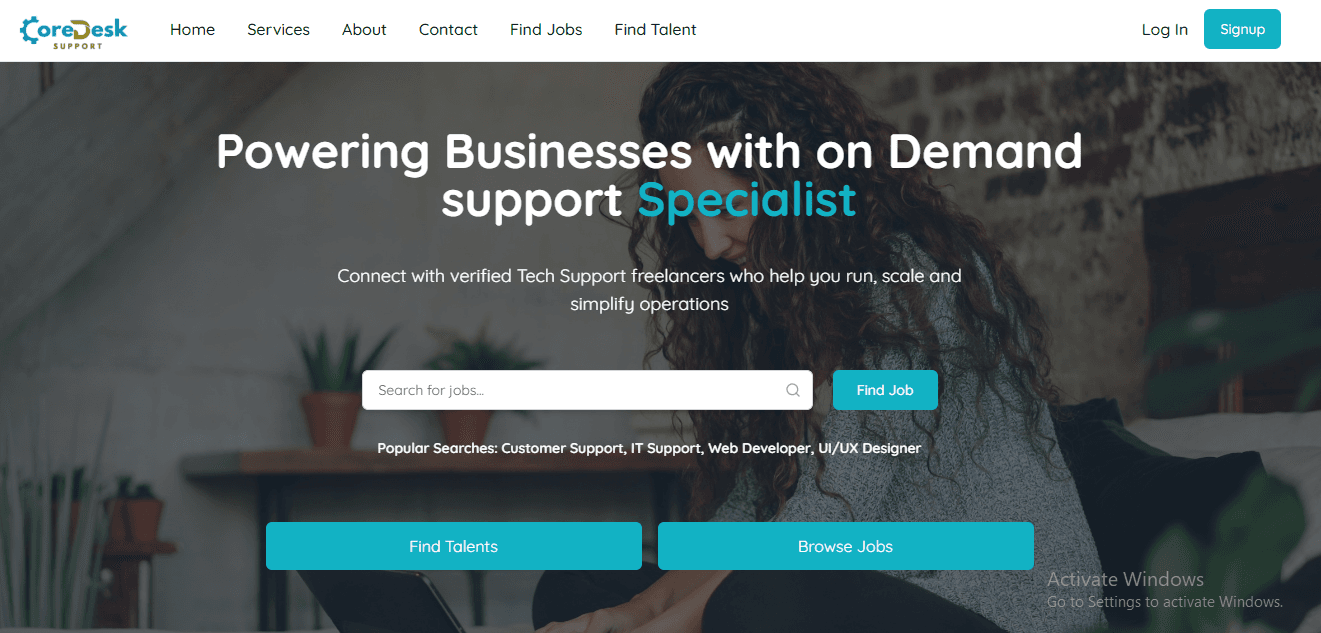Choose the Web Developer popular search
Viewport: 1321px width, 633px height.
click(x=759, y=448)
